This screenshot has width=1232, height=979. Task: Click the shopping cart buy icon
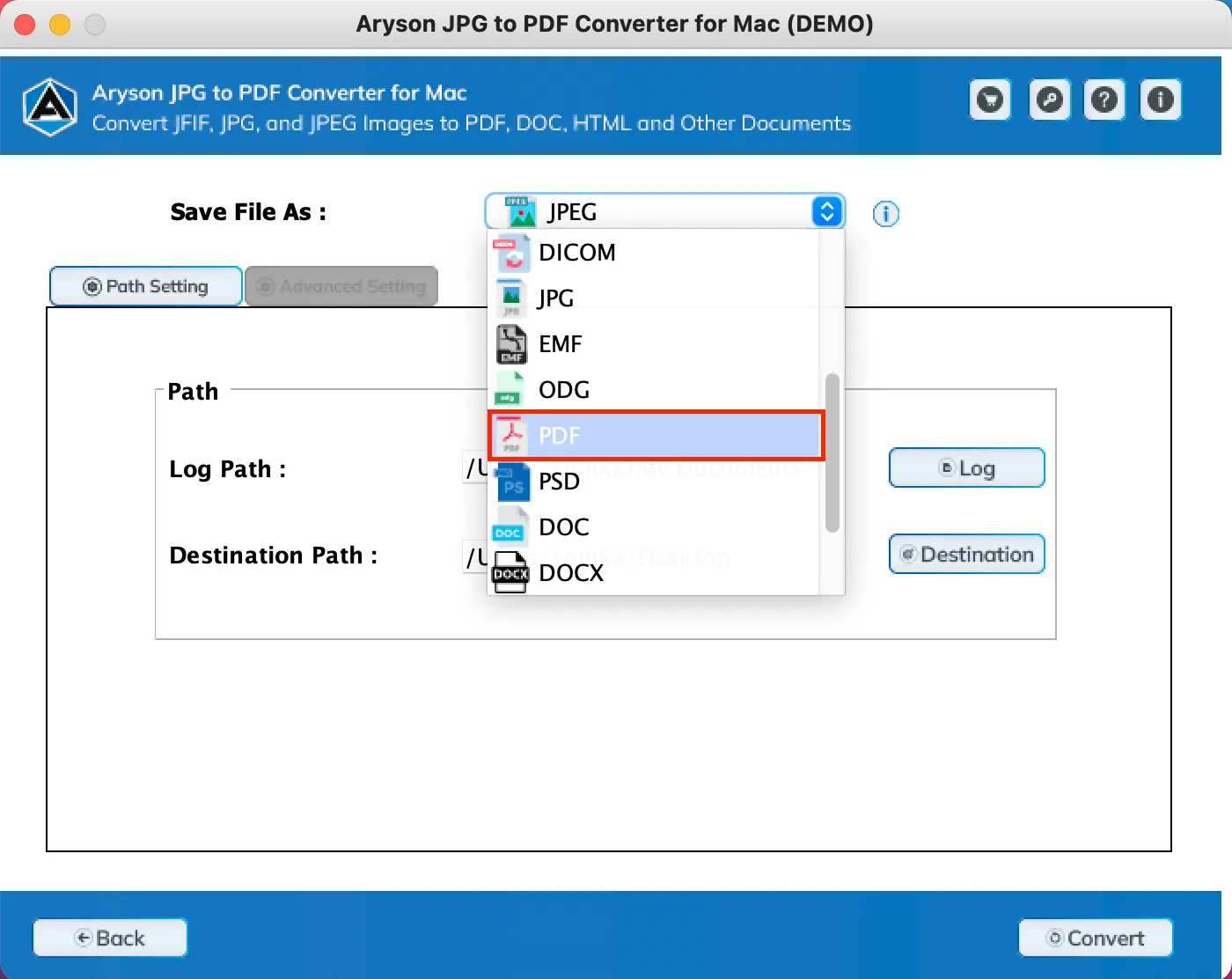(991, 99)
